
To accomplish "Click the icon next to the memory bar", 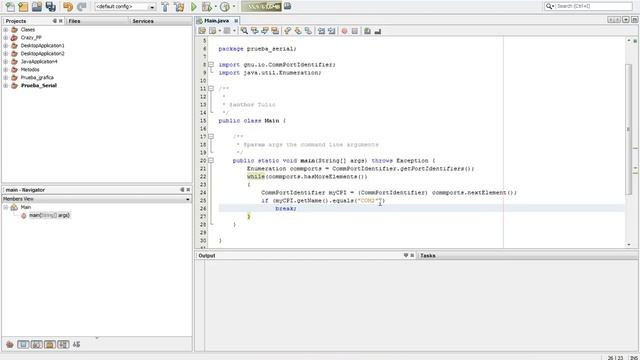I will tap(287, 6).
